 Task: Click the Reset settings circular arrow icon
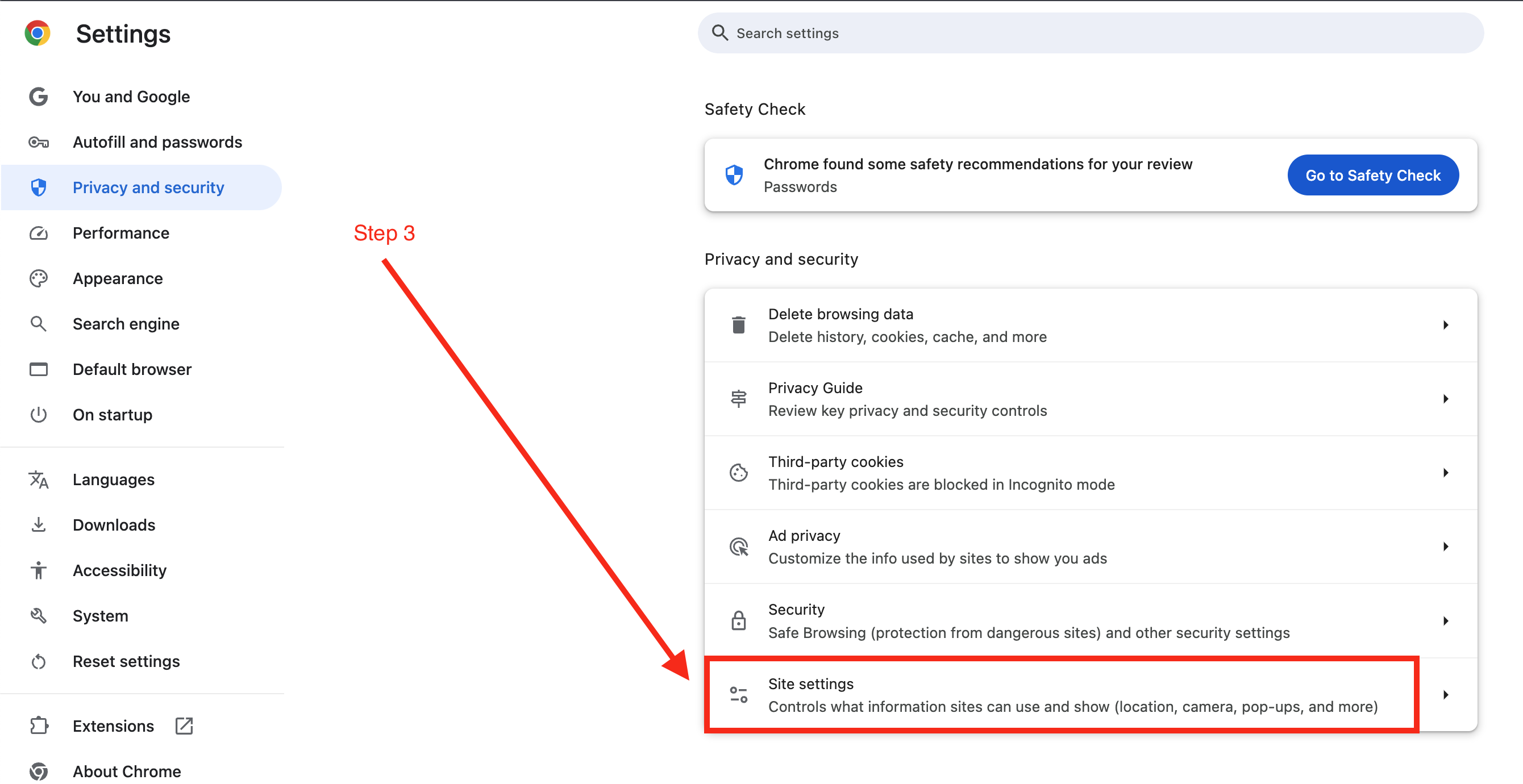click(x=39, y=662)
